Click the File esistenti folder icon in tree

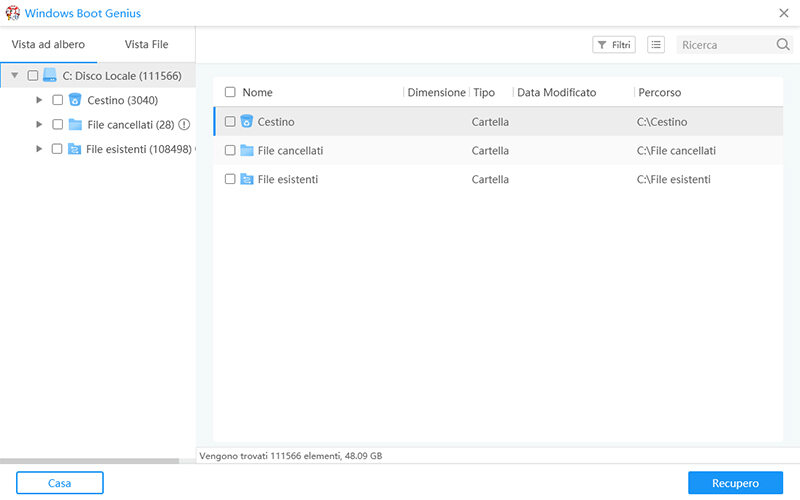[x=75, y=149]
